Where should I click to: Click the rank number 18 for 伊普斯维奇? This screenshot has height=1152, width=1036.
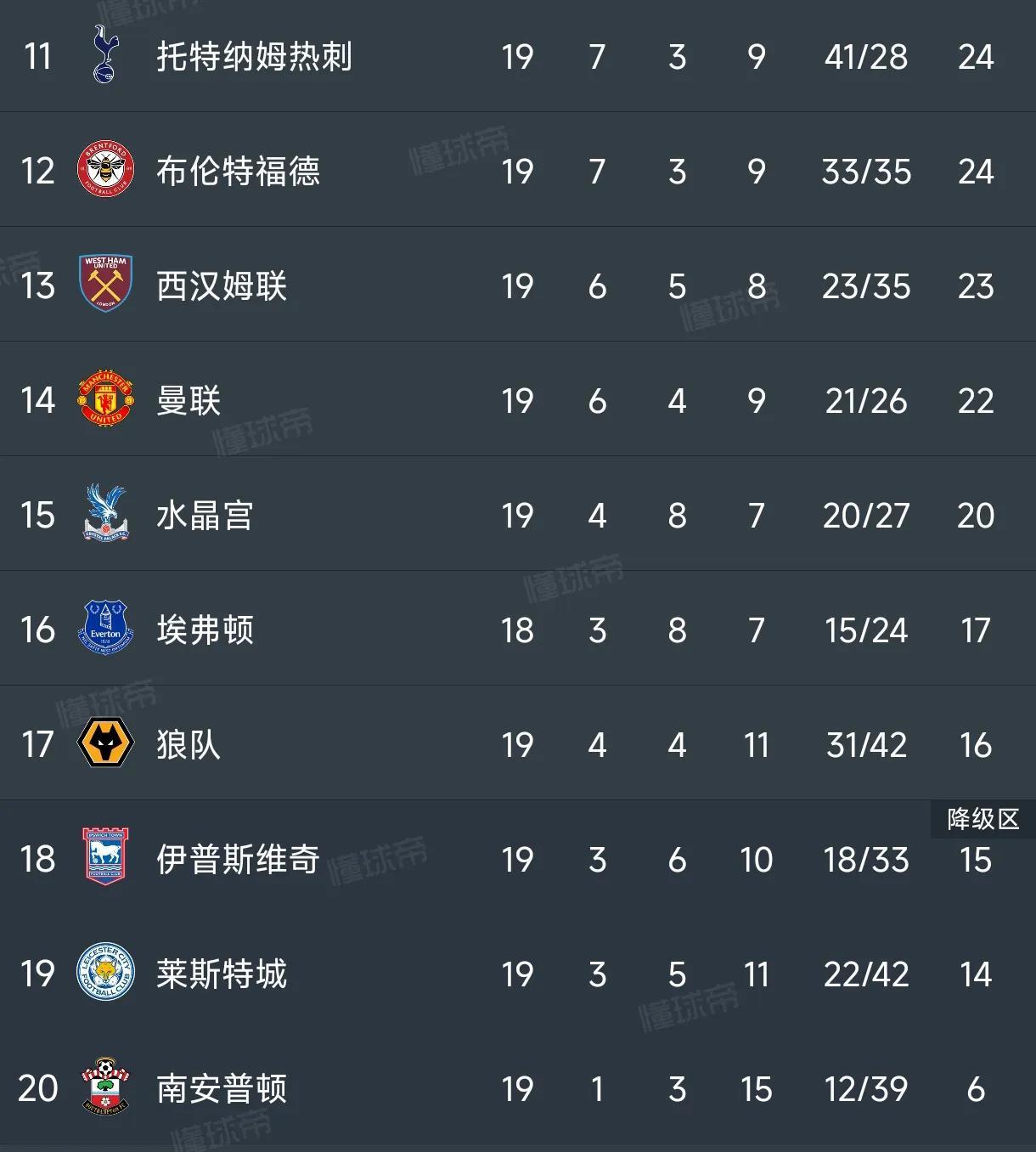click(36, 859)
